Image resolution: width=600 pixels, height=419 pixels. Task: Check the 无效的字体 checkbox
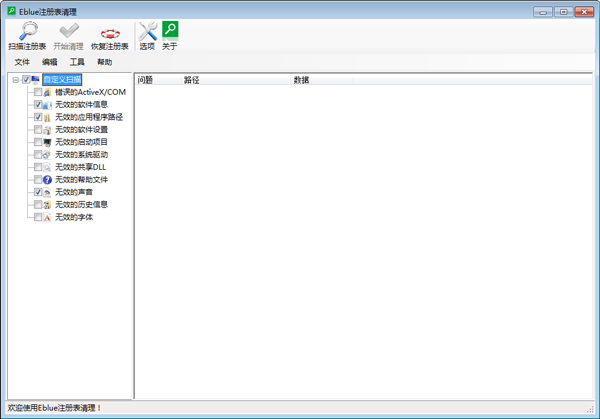pos(38,217)
